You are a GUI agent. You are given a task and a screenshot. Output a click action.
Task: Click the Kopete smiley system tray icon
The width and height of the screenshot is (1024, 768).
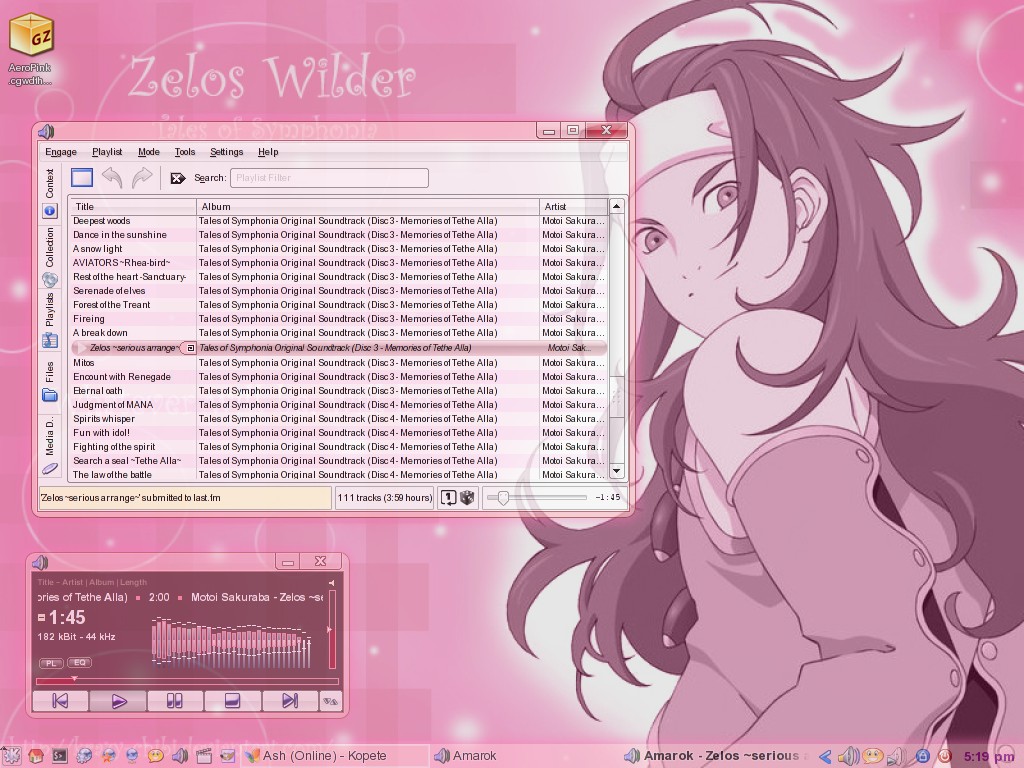pos(872,756)
